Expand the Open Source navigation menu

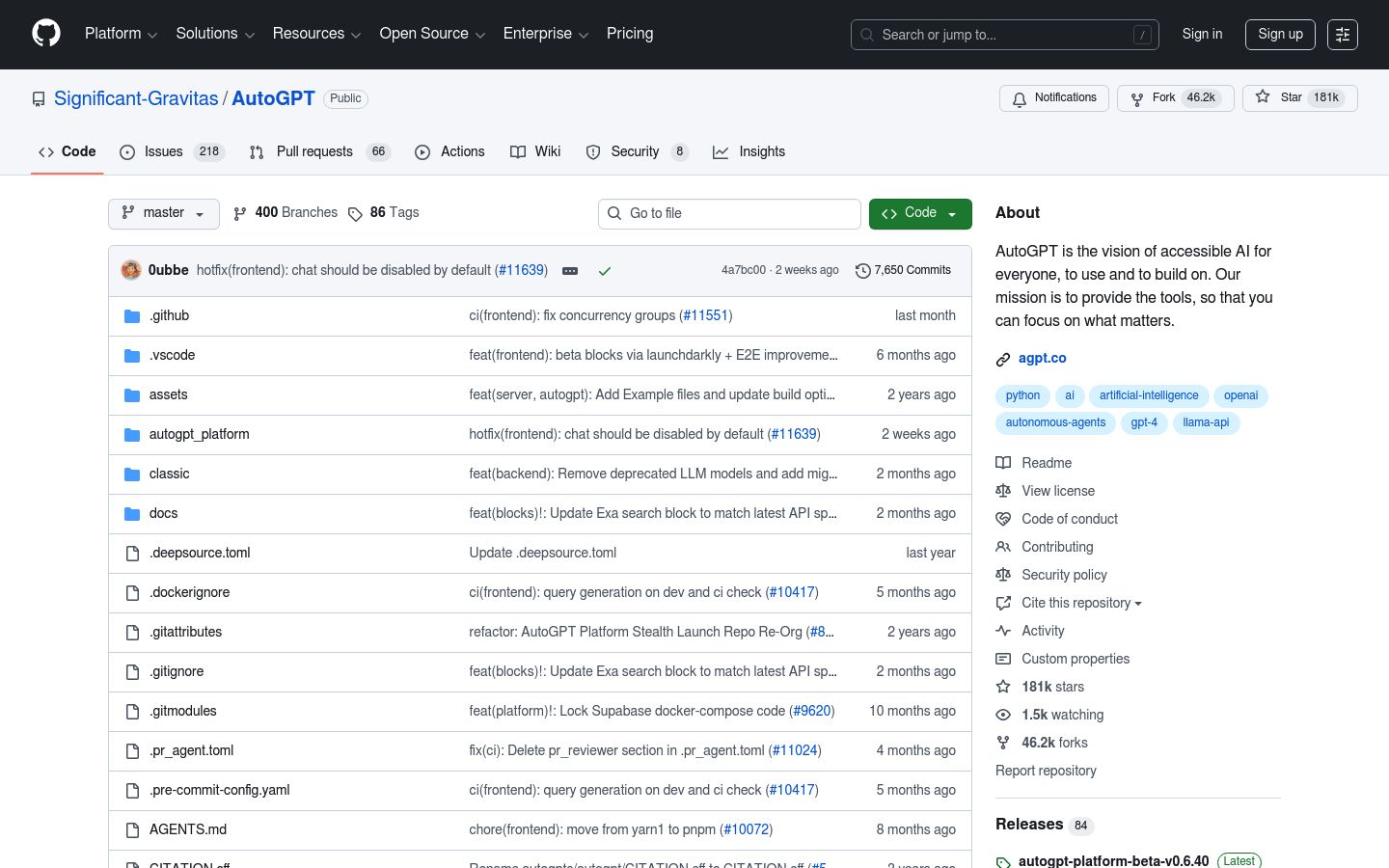432,34
